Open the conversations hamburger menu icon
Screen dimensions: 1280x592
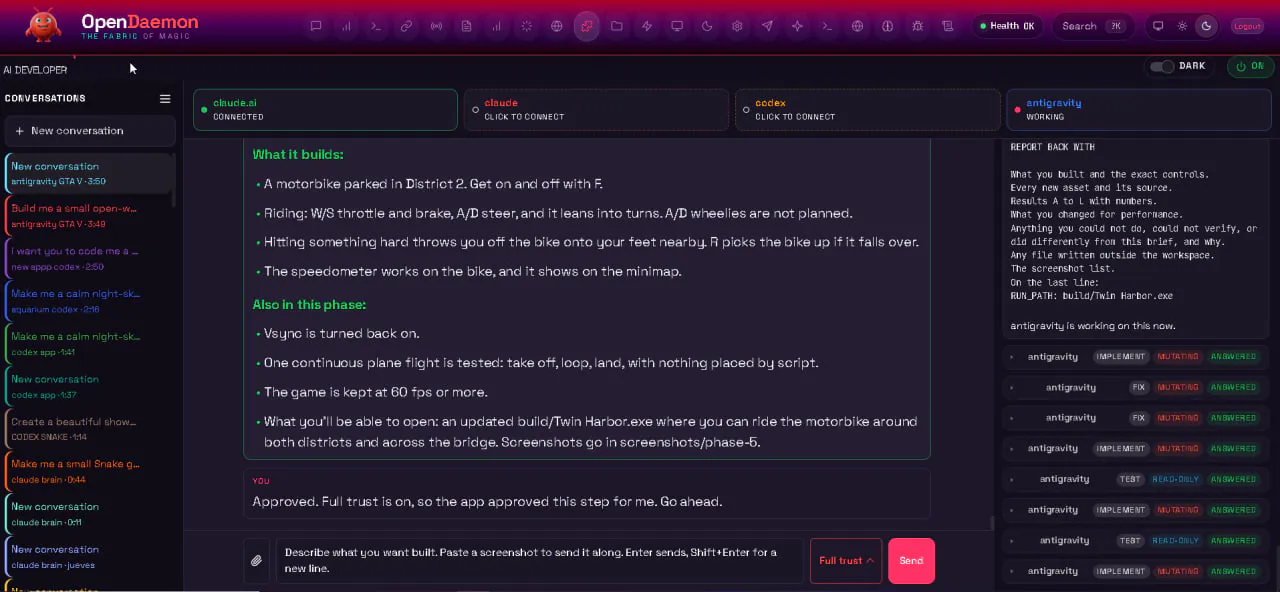click(x=165, y=99)
